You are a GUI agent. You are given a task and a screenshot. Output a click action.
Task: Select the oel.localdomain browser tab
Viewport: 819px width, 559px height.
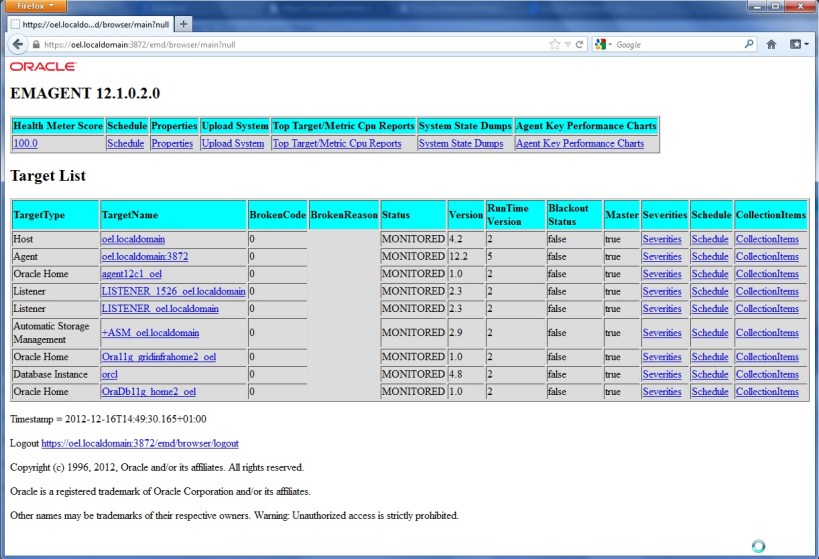[90, 24]
